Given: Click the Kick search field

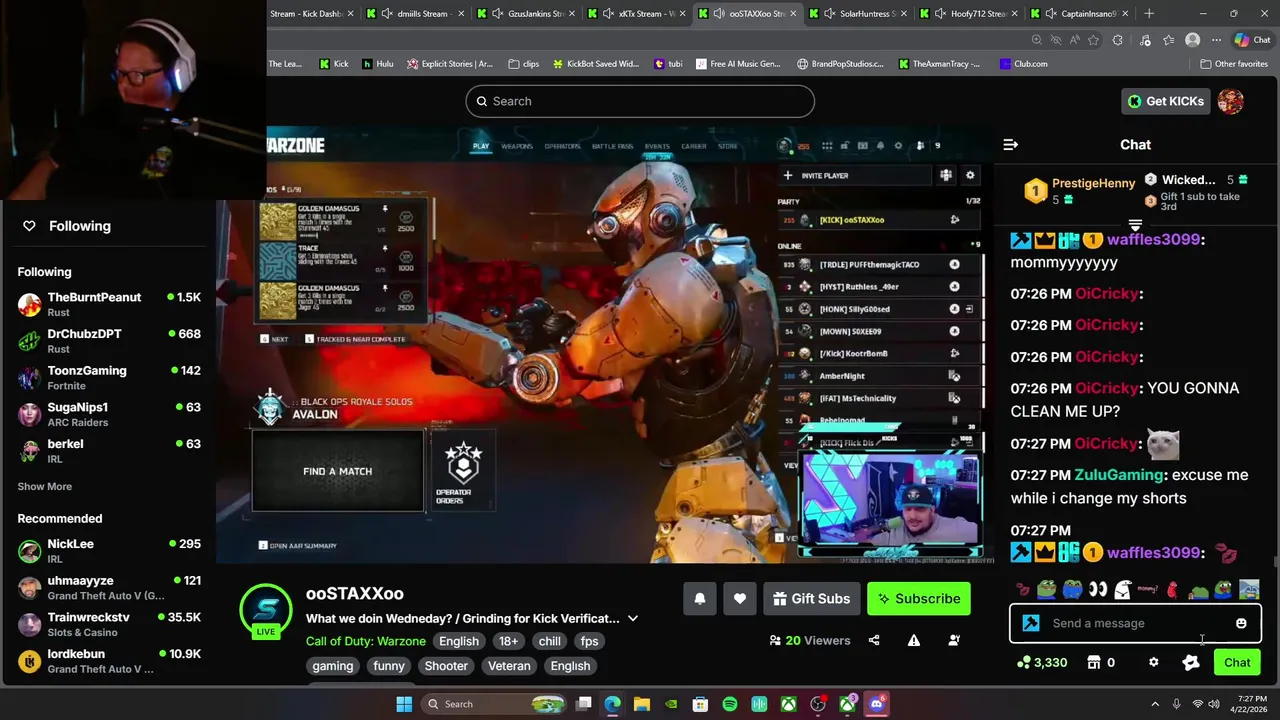Looking at the screenshot, I should (640, 101).
